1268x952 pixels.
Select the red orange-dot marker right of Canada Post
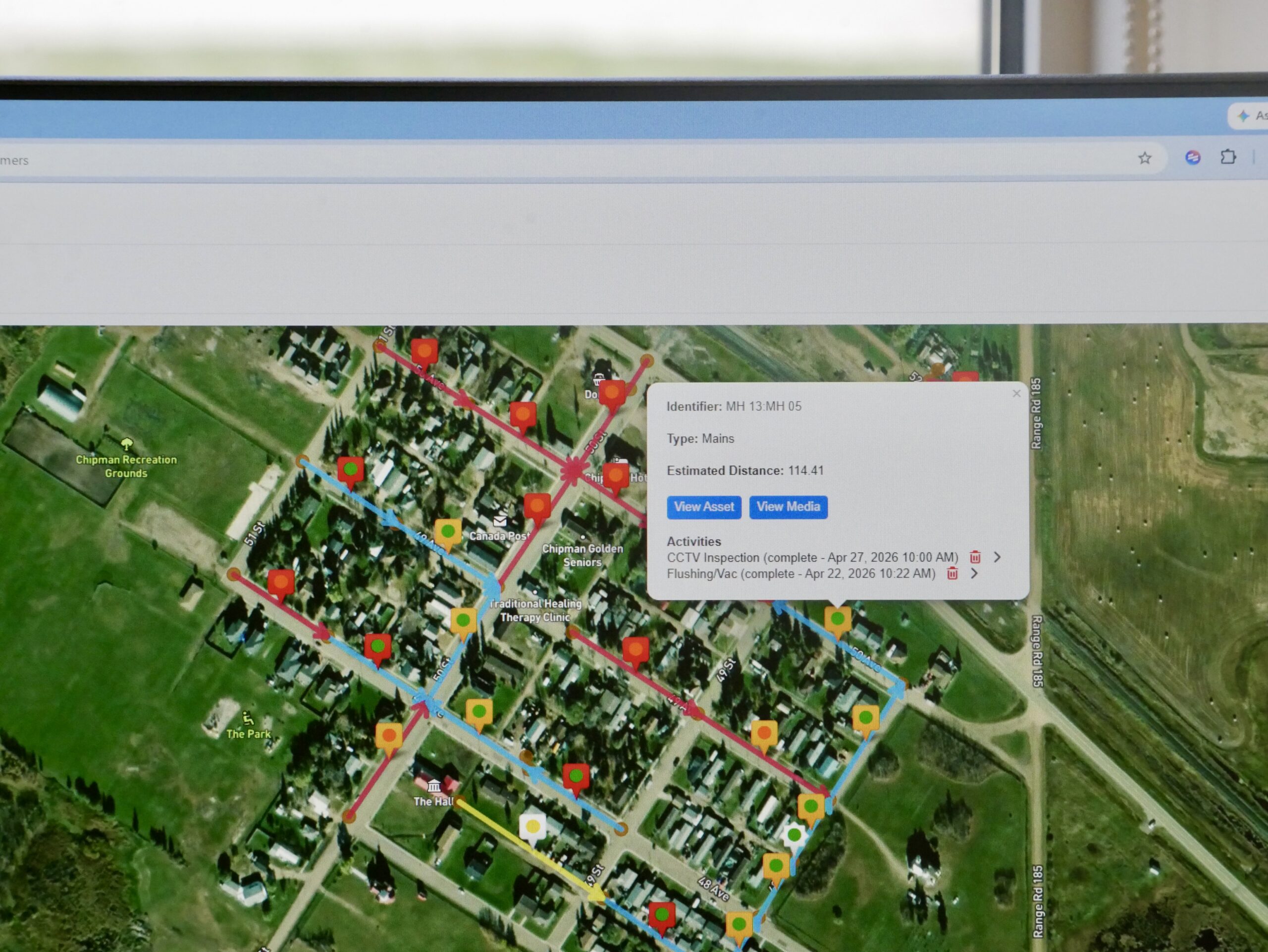[x=537, y=508]
